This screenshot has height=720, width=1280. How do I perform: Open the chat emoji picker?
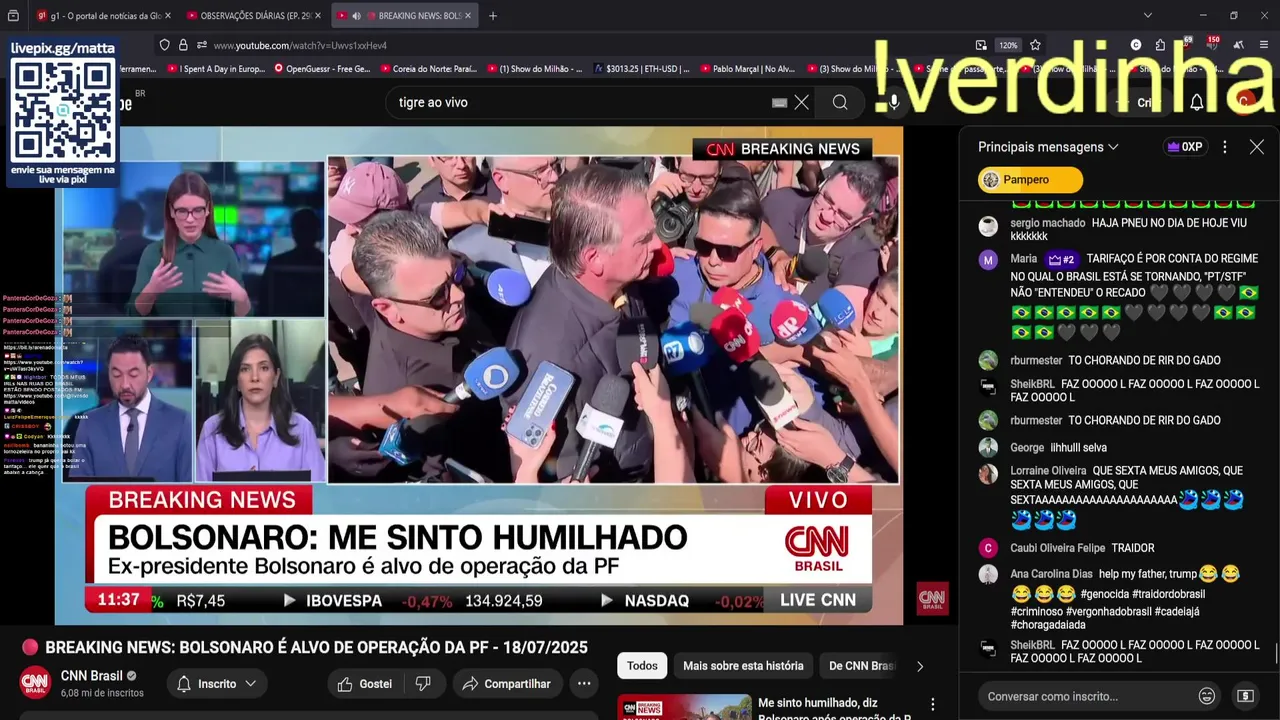pos(1207,696)
